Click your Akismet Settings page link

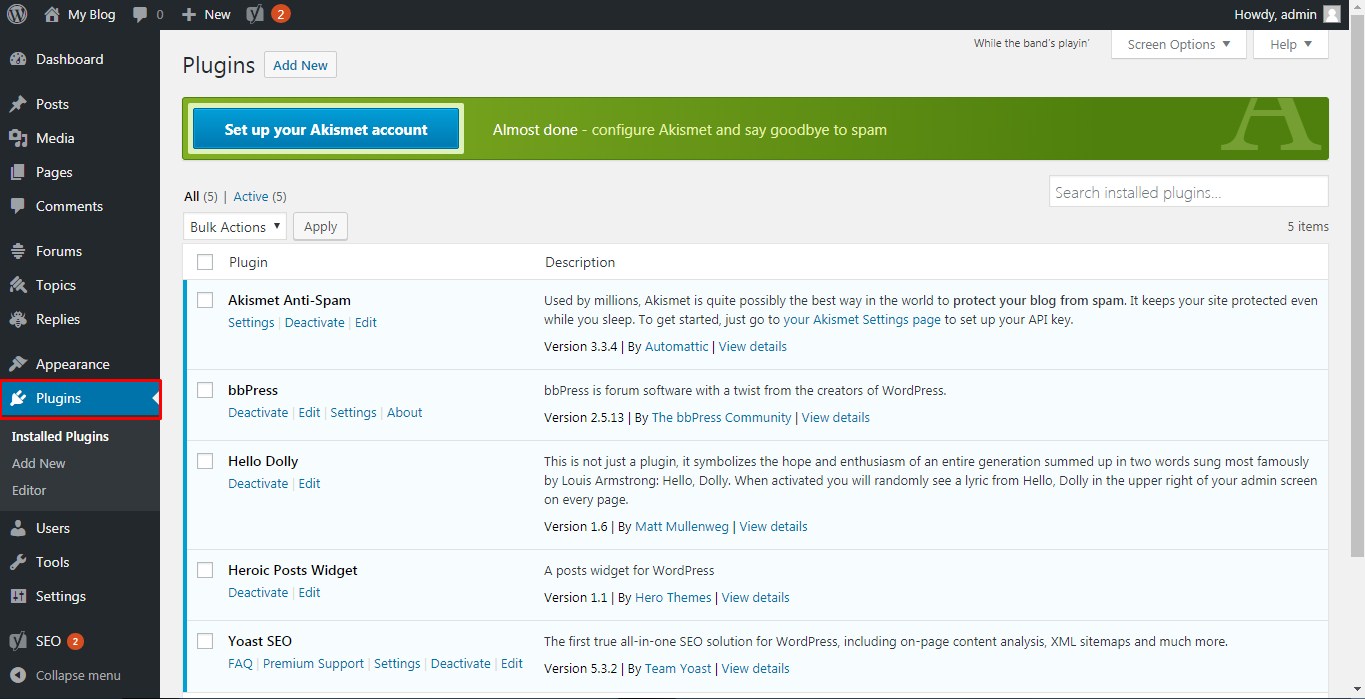pos(862,320)
